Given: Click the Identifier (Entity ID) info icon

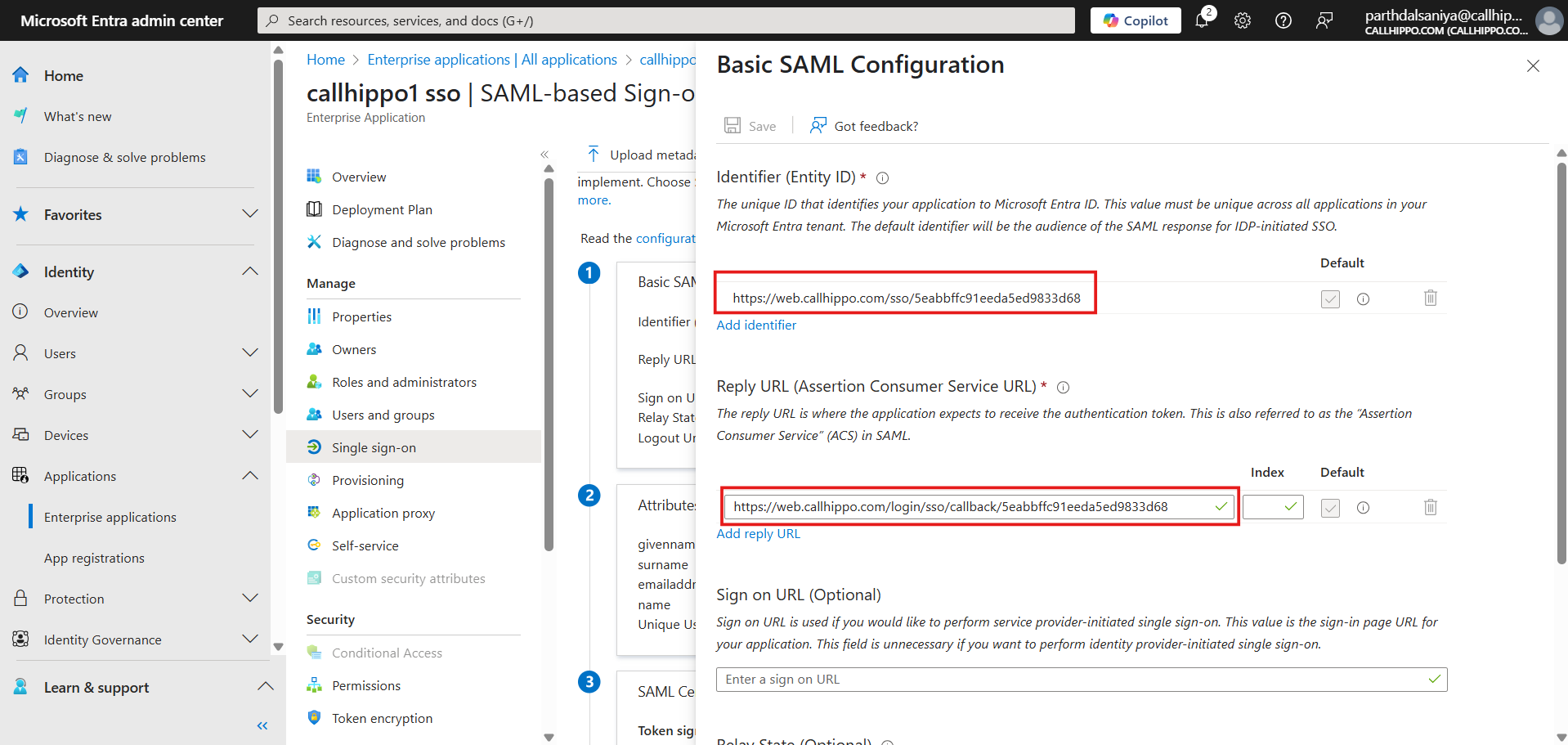Looking at the screenshot, I should pos(882,177).
